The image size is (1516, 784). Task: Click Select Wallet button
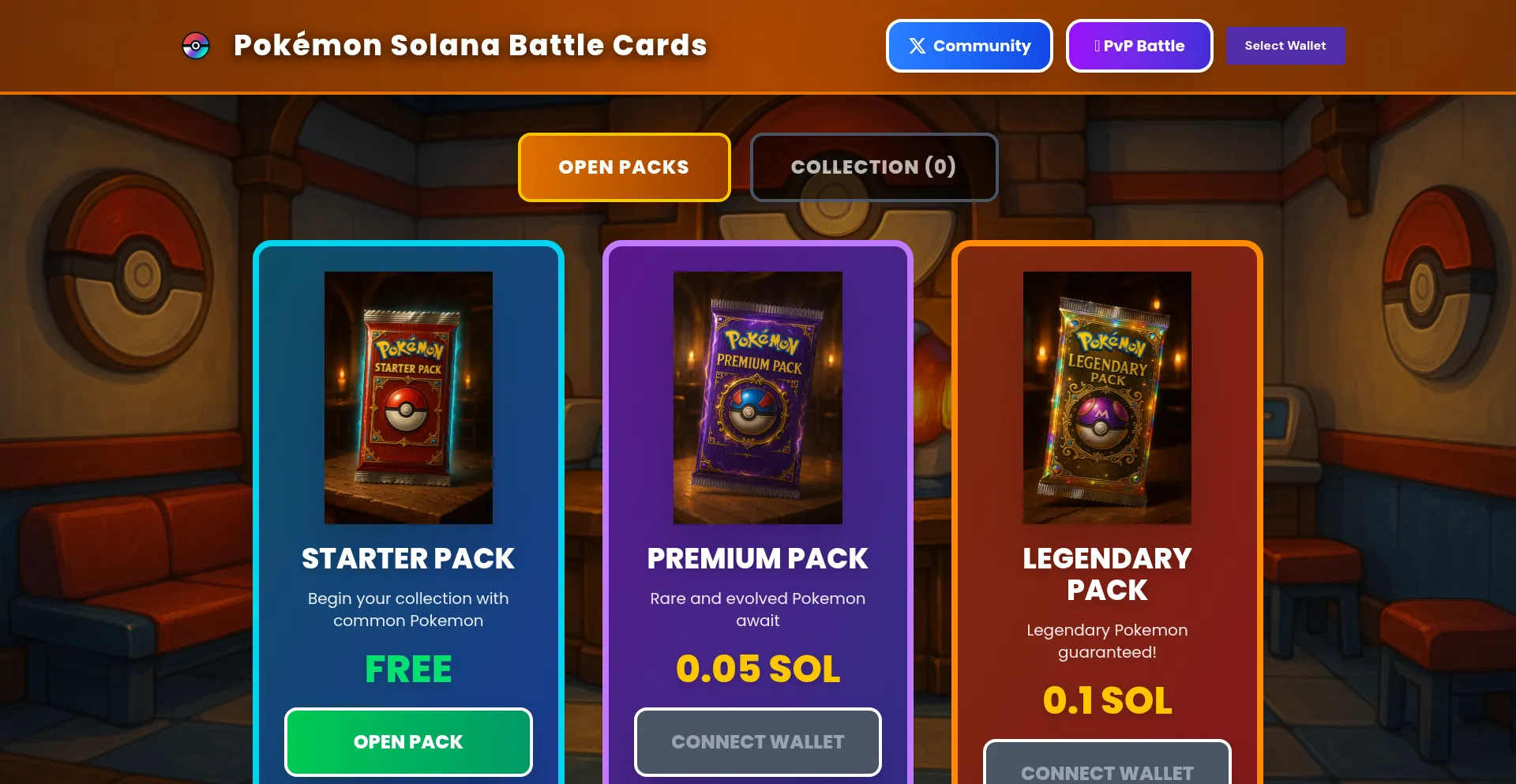[x=1285, y=46]
